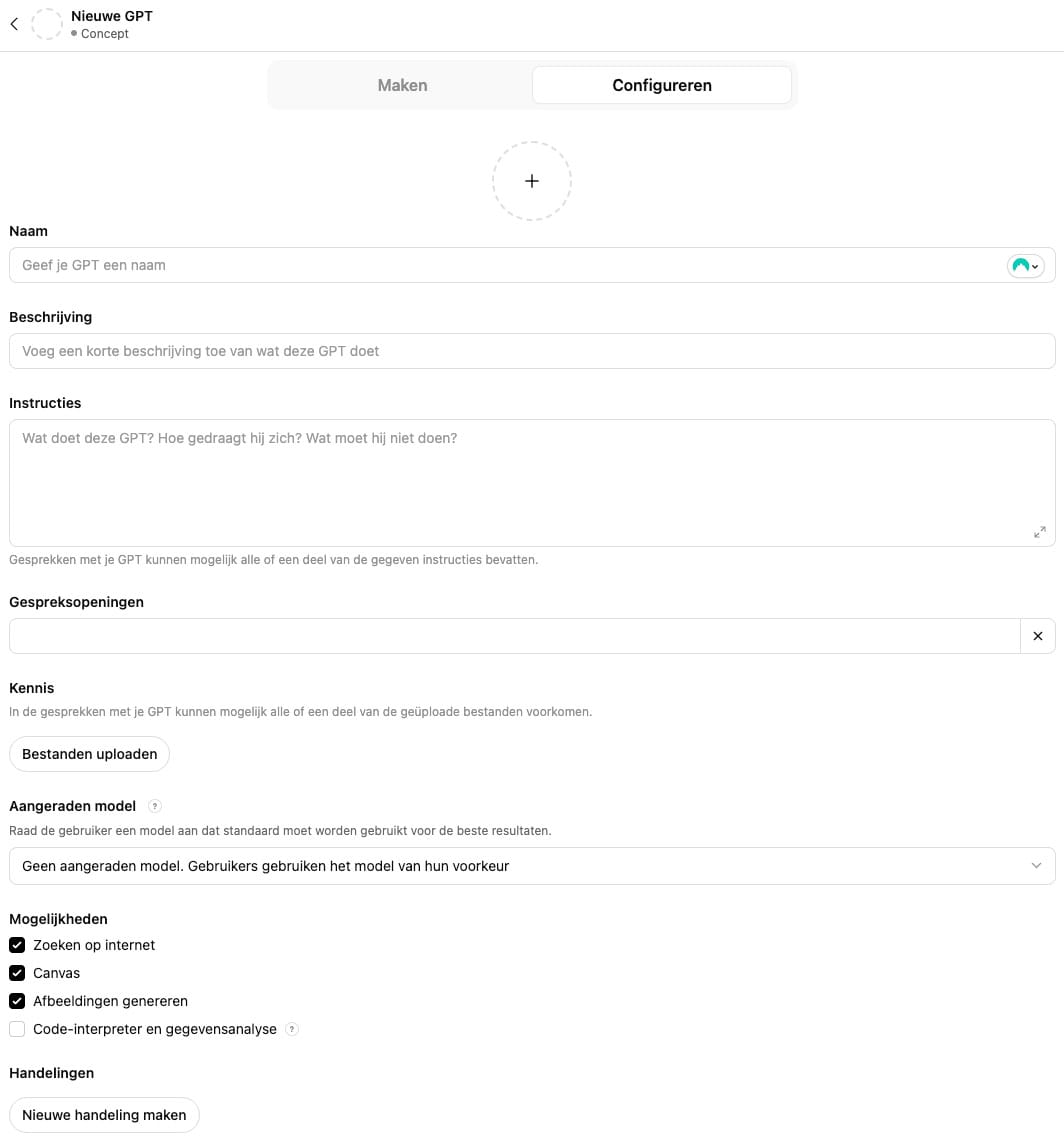The height and width of the screenshot is (1142, 1064).
Task: Uncheck Zoeken op internet checkbox
Action: click(17, 945)
